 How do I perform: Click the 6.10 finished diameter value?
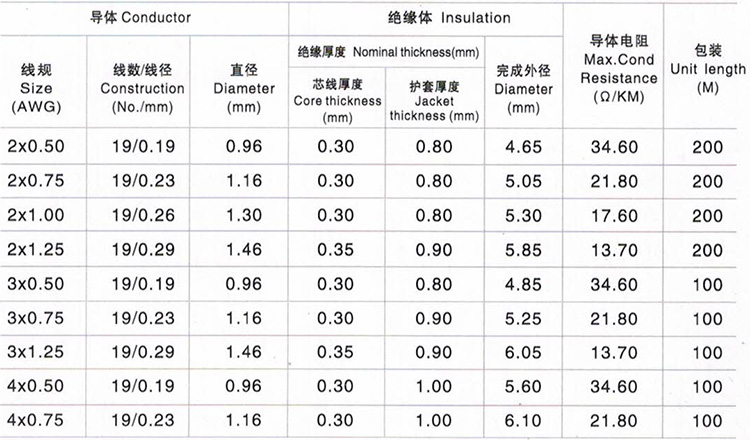point(523,421)
